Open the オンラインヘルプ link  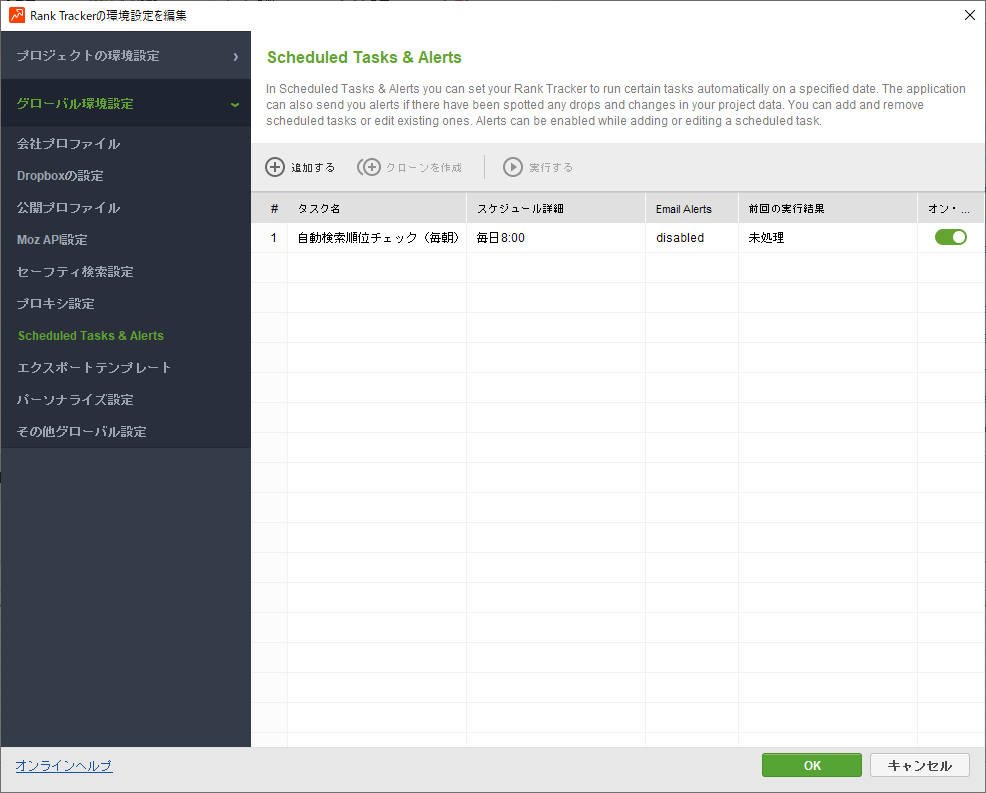[x=63, y=766]
